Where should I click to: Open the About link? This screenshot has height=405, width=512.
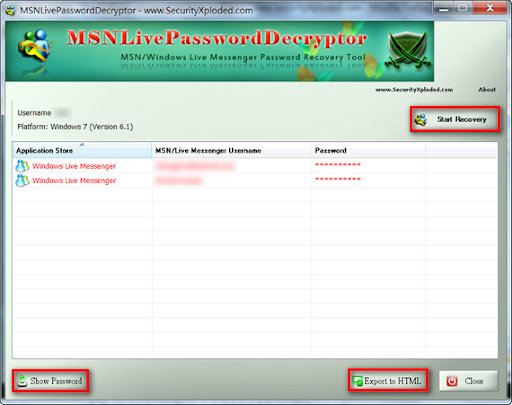click(x=487, y=90)
